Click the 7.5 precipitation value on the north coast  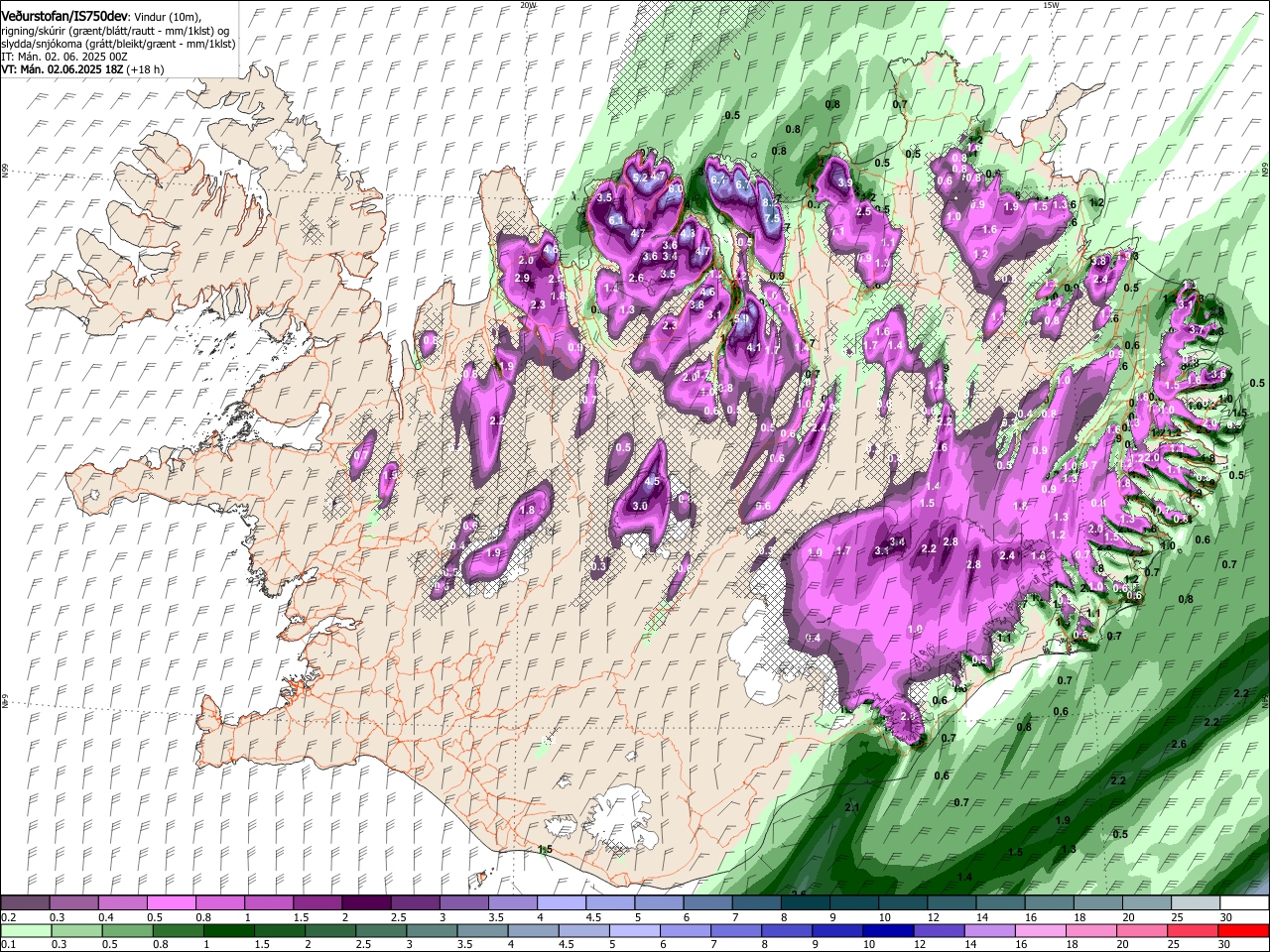click(x=773, y=216)
